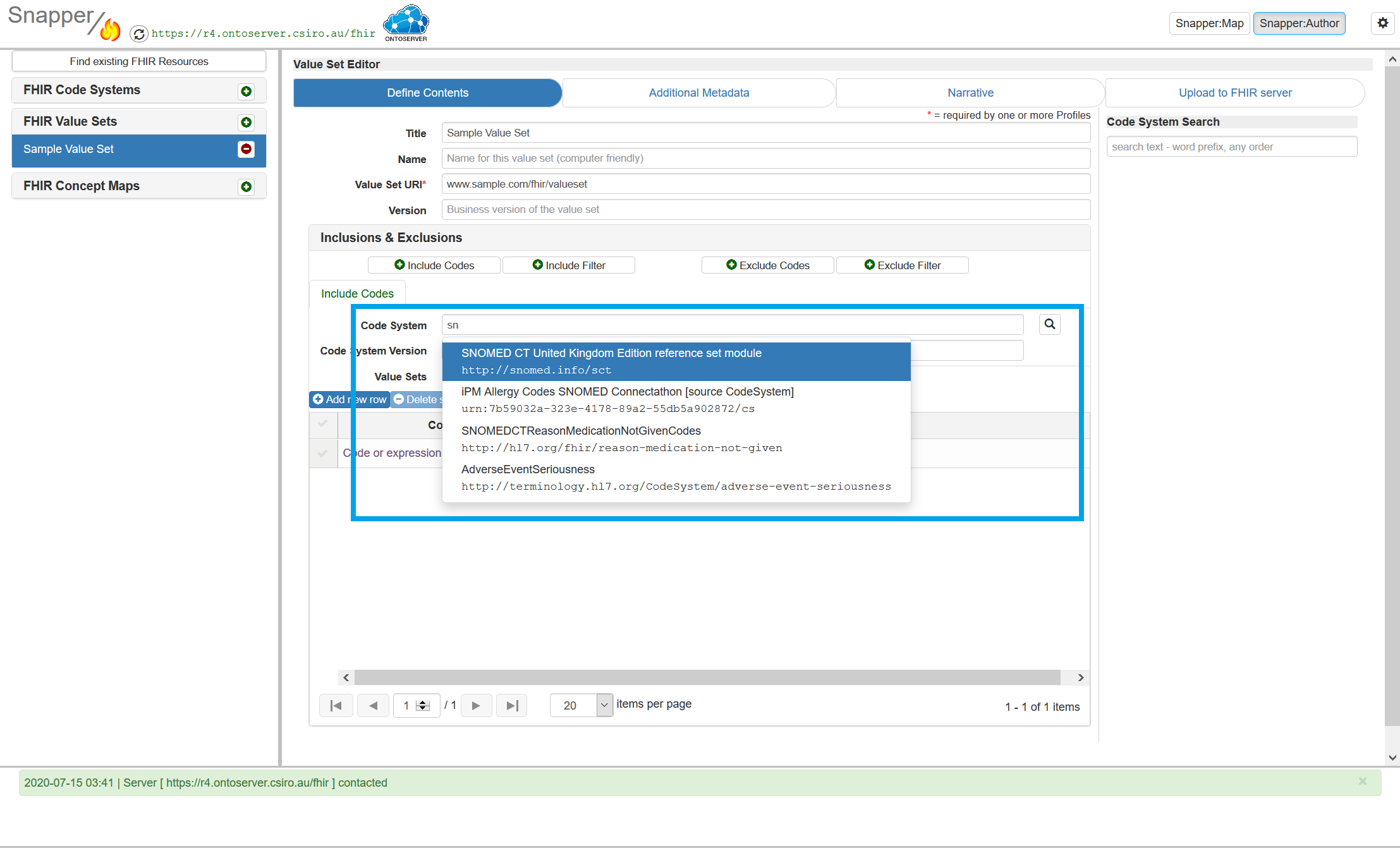The image size is (1400, 865).
Task: Switch to Define Contents tab
Action: [x=428, y=93]
